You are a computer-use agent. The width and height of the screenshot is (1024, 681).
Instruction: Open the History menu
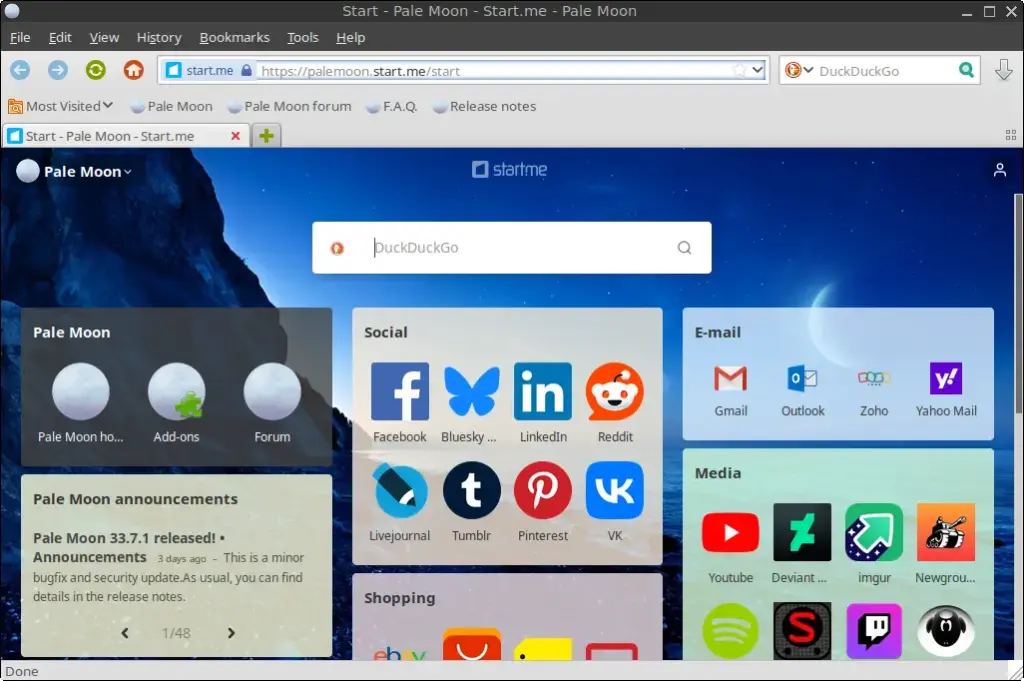click(x=159, y=37)
